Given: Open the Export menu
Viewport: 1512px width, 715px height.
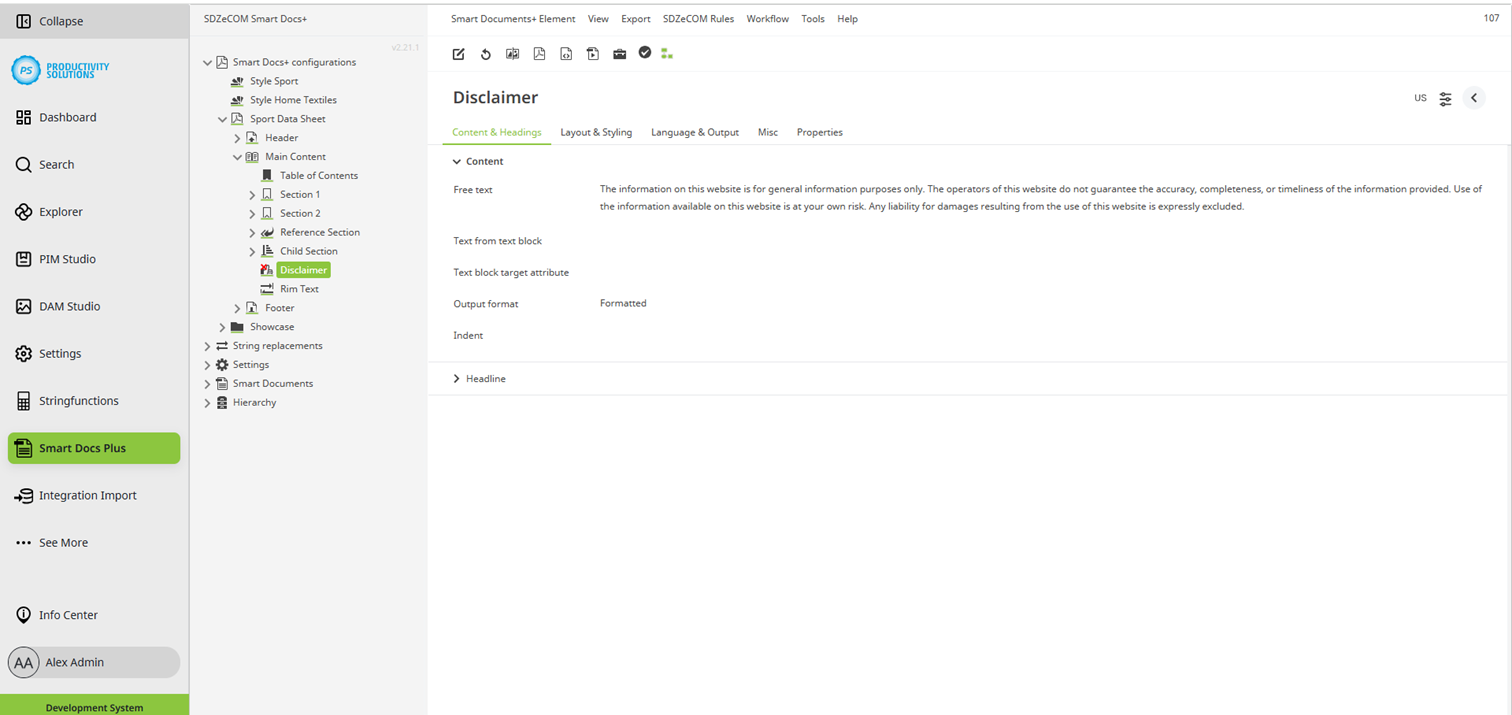Looking at the screenshot, I should click(636, 19).
